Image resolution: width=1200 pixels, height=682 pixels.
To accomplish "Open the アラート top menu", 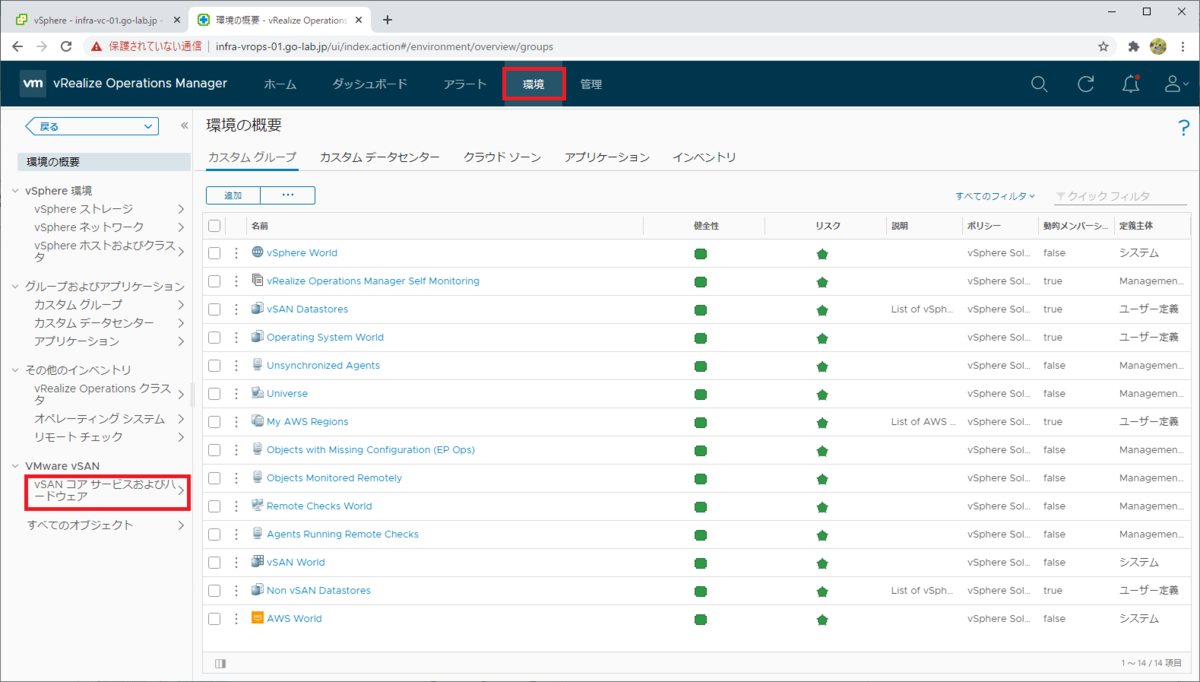I will (x=465, y=84).
